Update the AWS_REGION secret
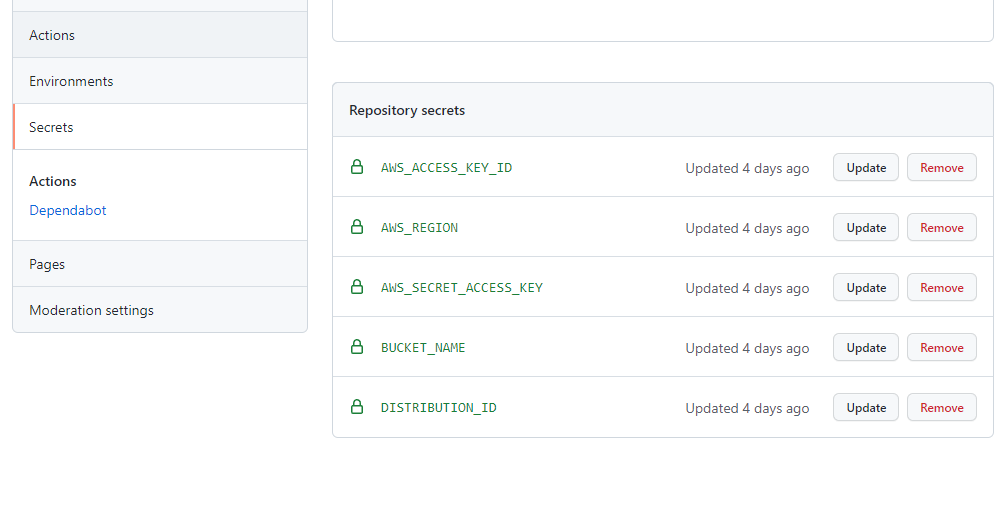 tap(866, 228)
